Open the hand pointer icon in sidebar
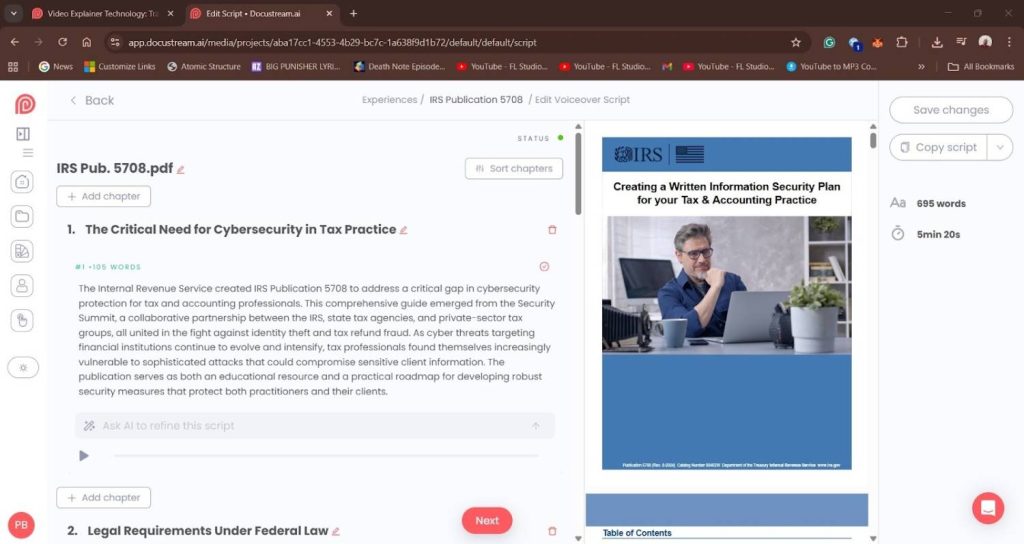1024x544 pixels. click(22, 321)
